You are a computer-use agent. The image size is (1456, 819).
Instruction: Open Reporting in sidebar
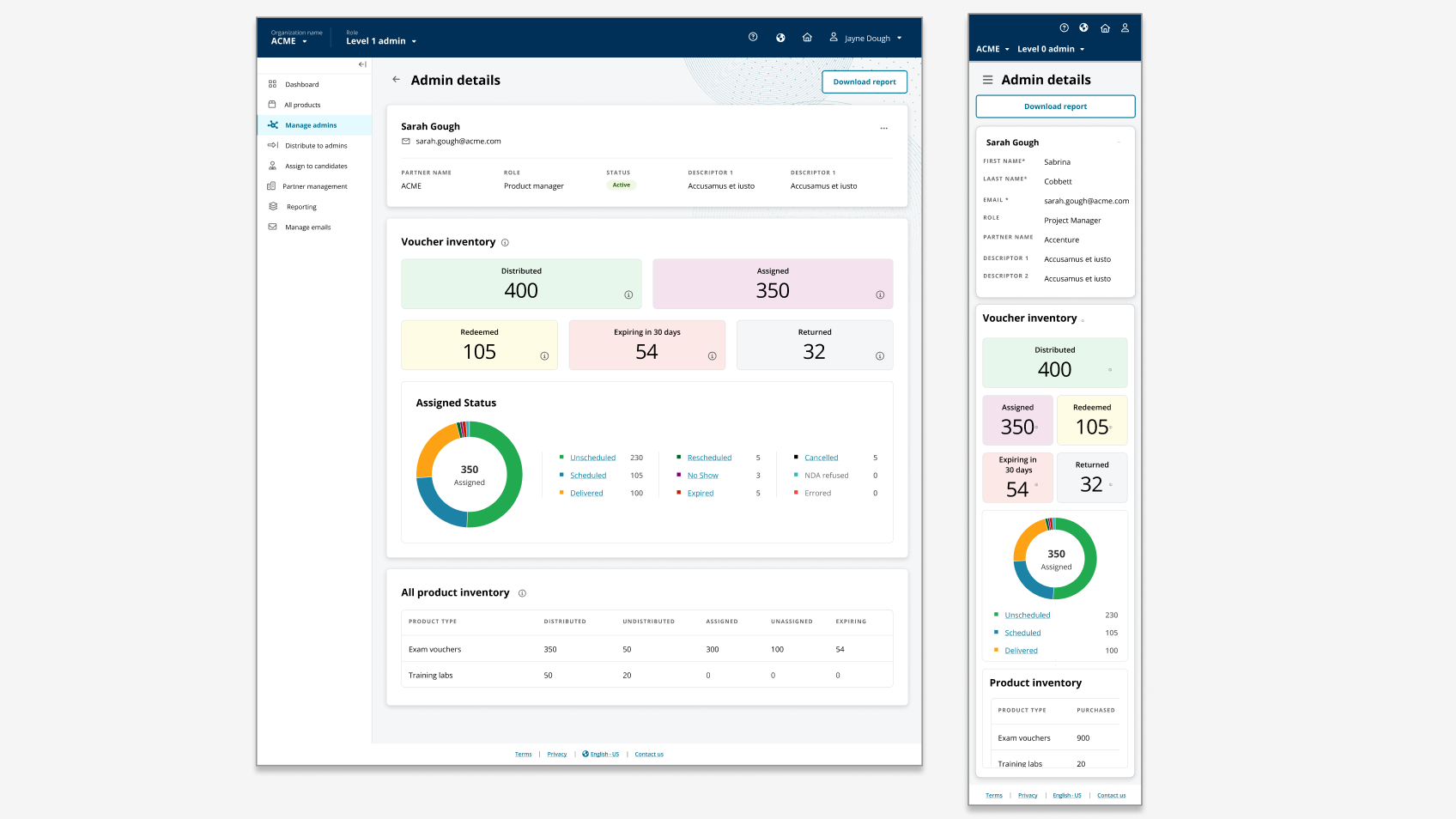point(314,207)
